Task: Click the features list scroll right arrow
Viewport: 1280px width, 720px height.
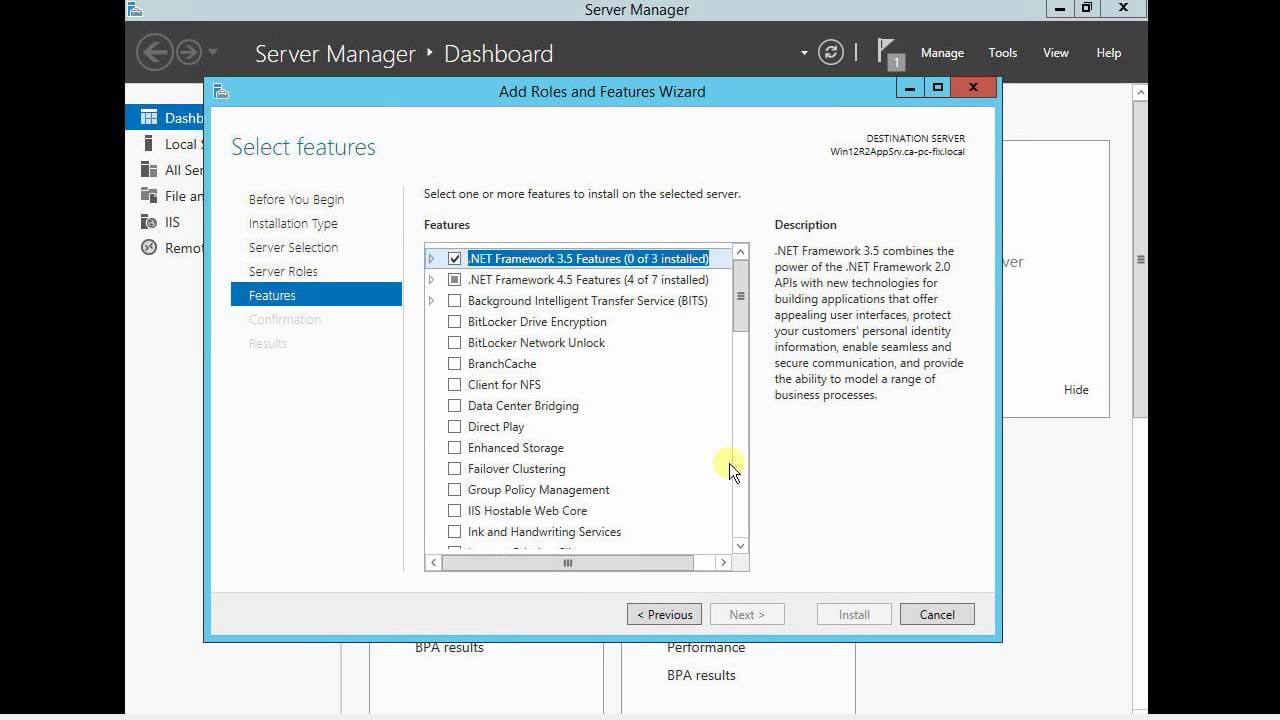Action: pyautogui.click(x=724, y=563)
